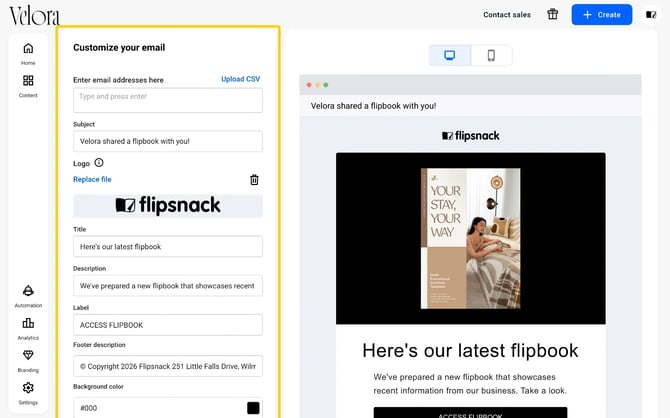Click 'Here's our latest flipbook' preview heading
Screen dimensions: 670x418
click(470, 350)
